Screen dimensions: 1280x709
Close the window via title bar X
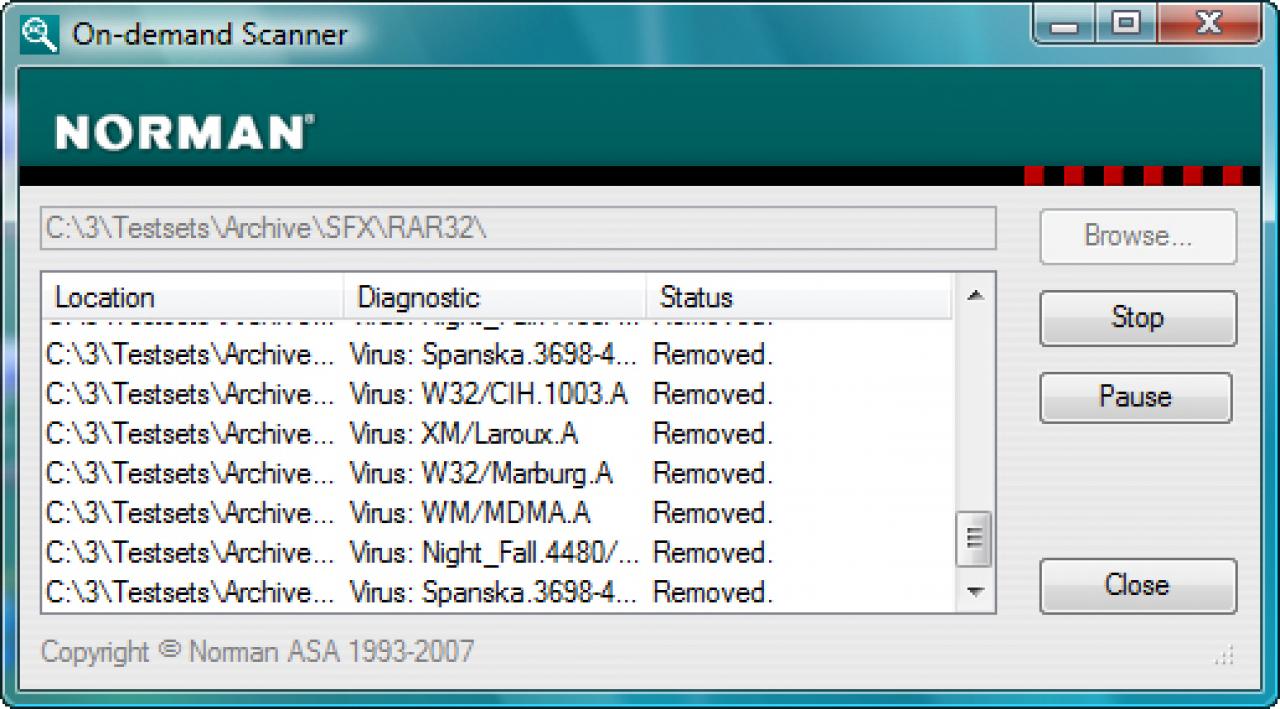pos(1207,25)
